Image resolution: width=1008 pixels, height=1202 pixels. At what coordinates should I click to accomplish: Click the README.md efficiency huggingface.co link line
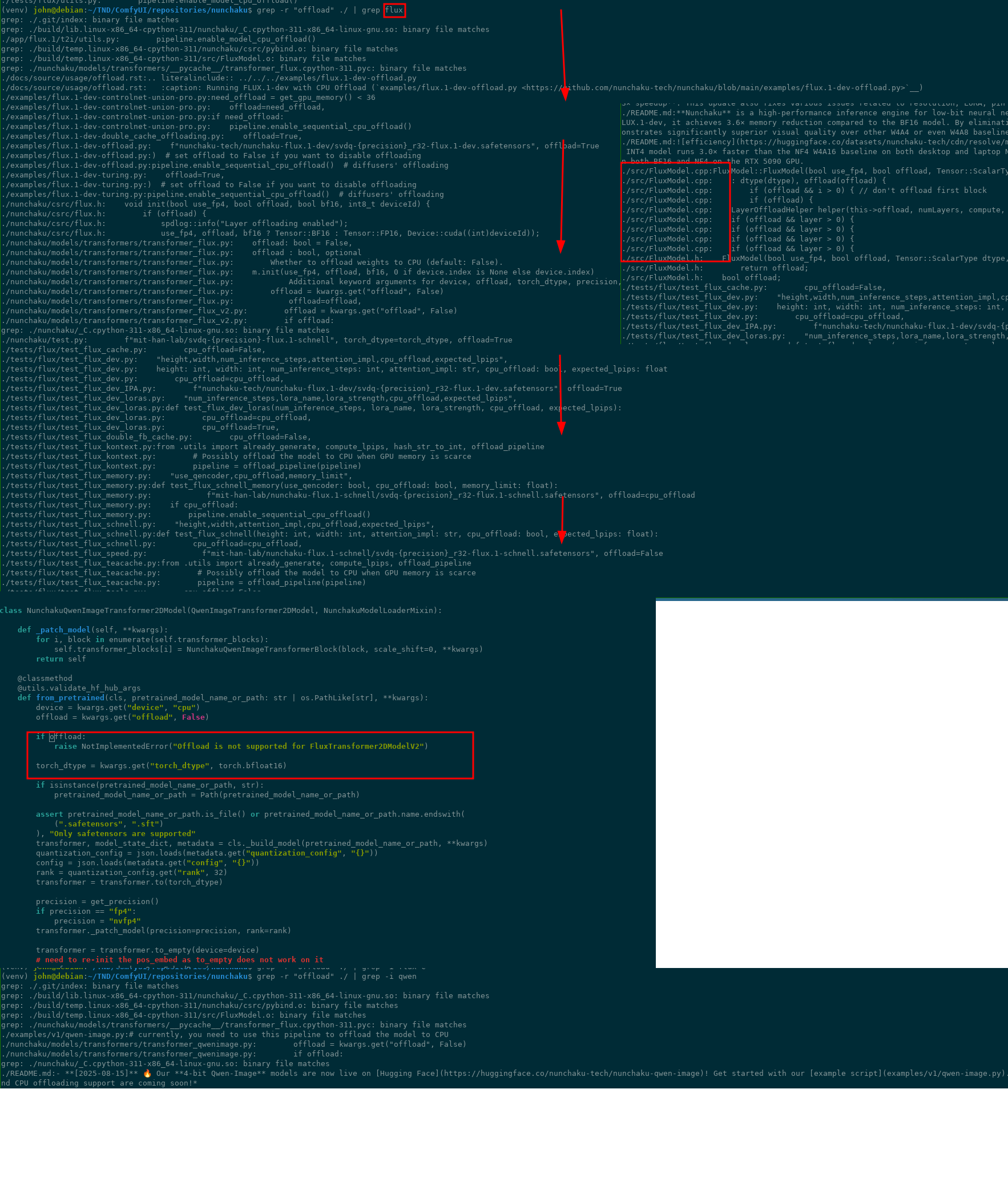click(815, 143)
